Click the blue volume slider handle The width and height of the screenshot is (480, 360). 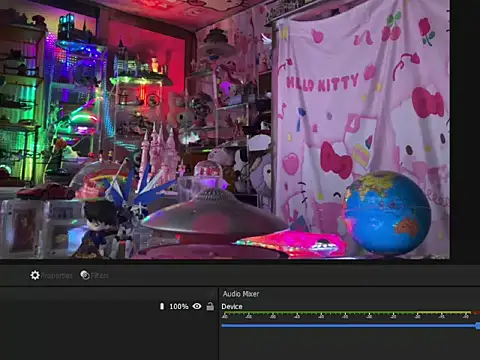click(478, 326)
